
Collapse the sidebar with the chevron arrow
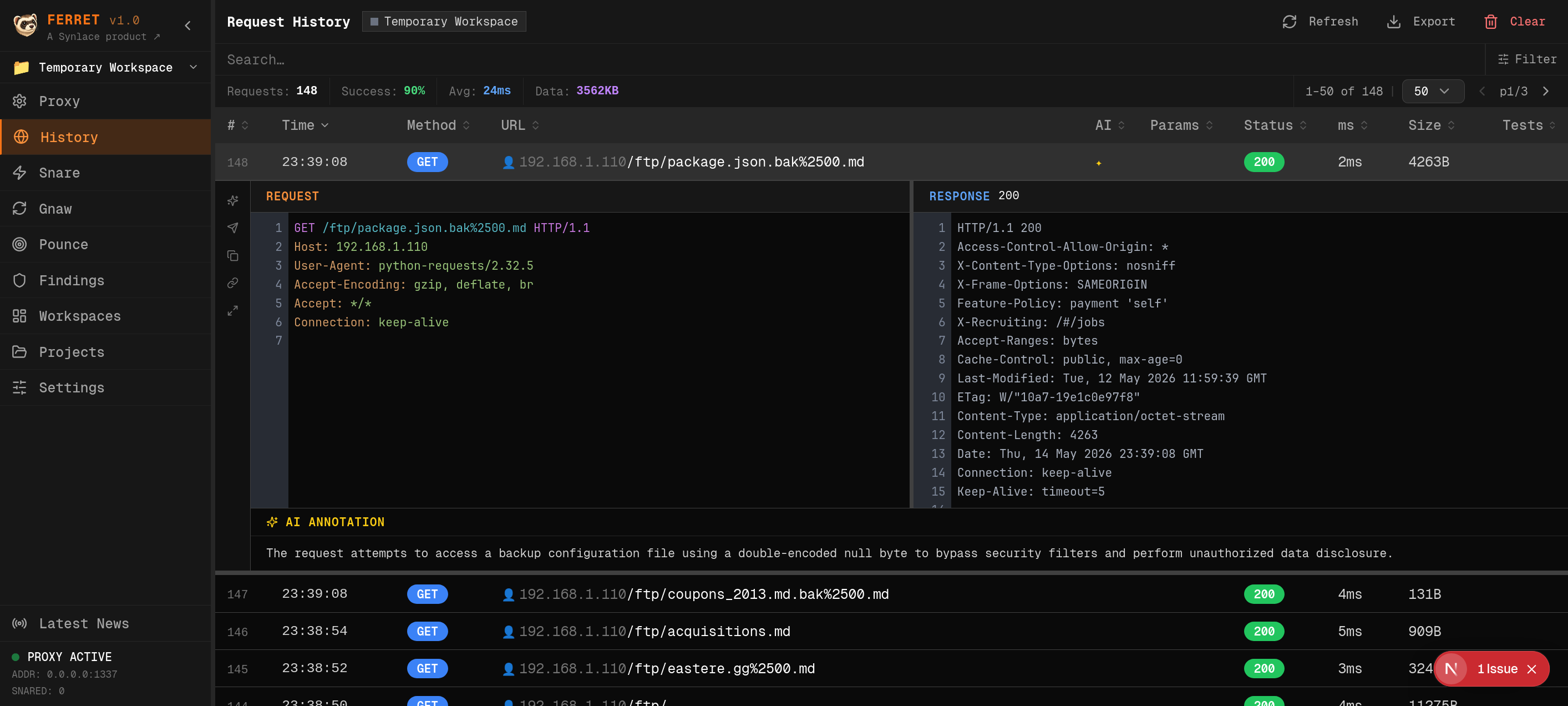(x=187, y=26)
